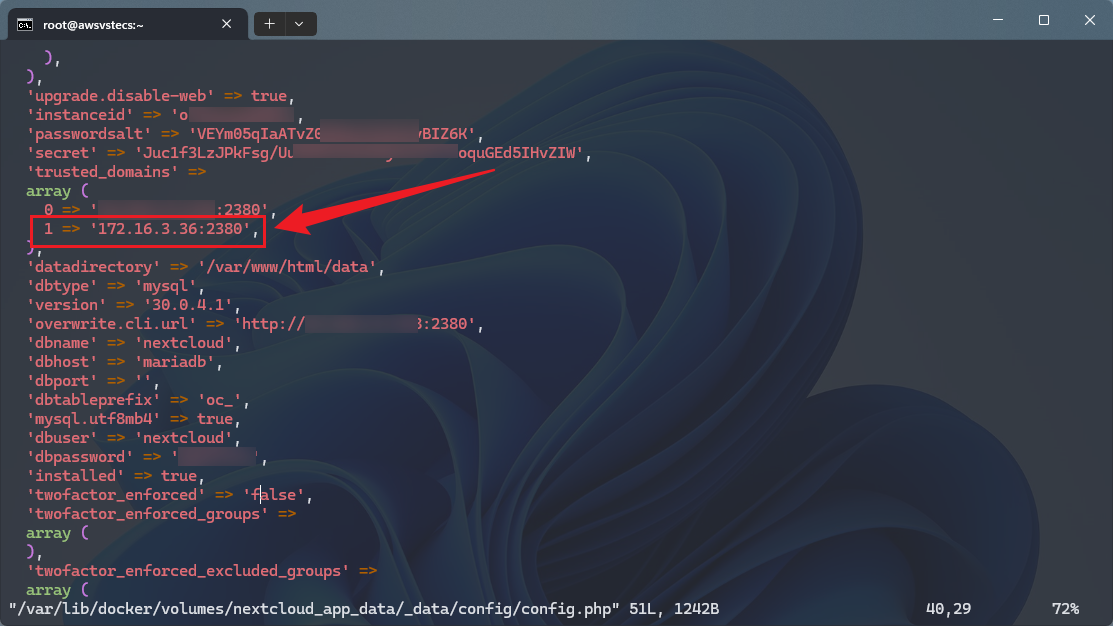The width and height of the screenshot is (1113, 626).
Task: Click the '40,29' cursor position indicator
Action: point(948,609)
